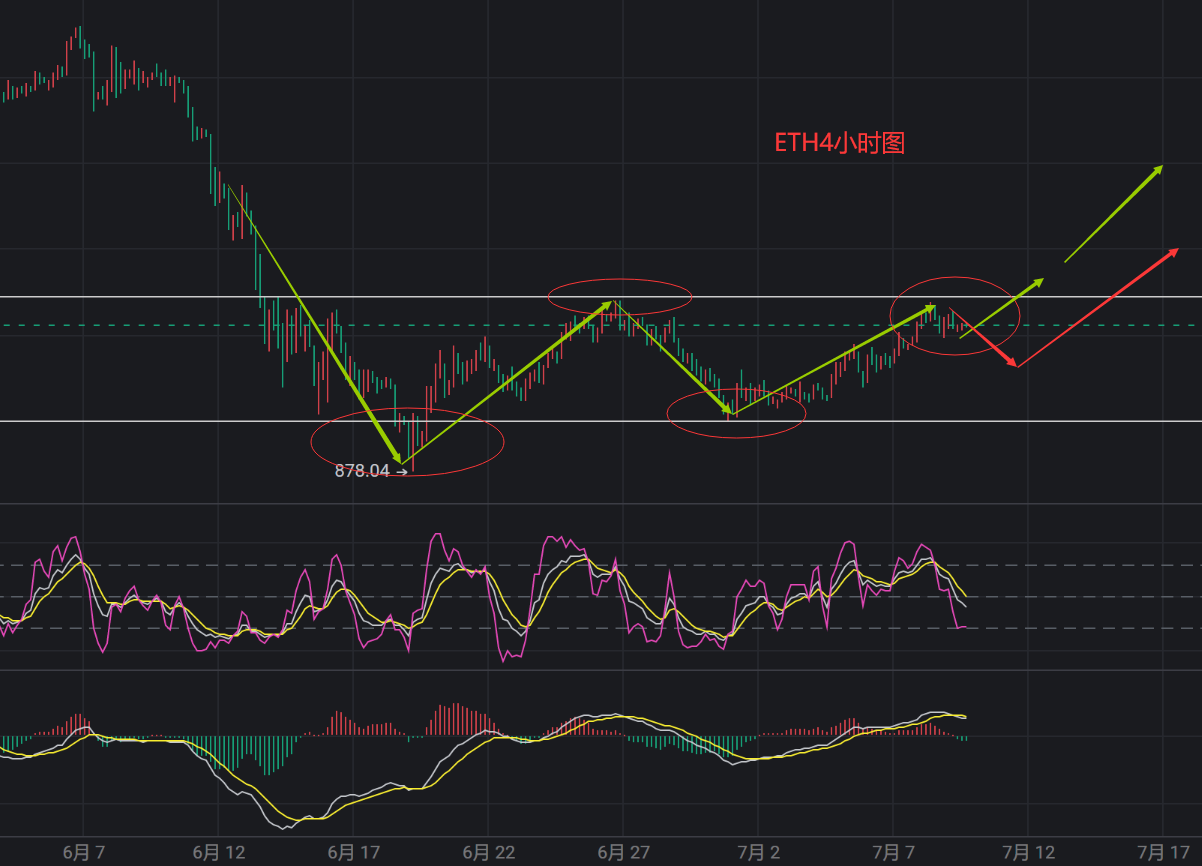Viewport: 1202px width, 866px height.
Task: Click the long red upward projection arrow head
Action: pyautogui.click(x=1176, y=250)
